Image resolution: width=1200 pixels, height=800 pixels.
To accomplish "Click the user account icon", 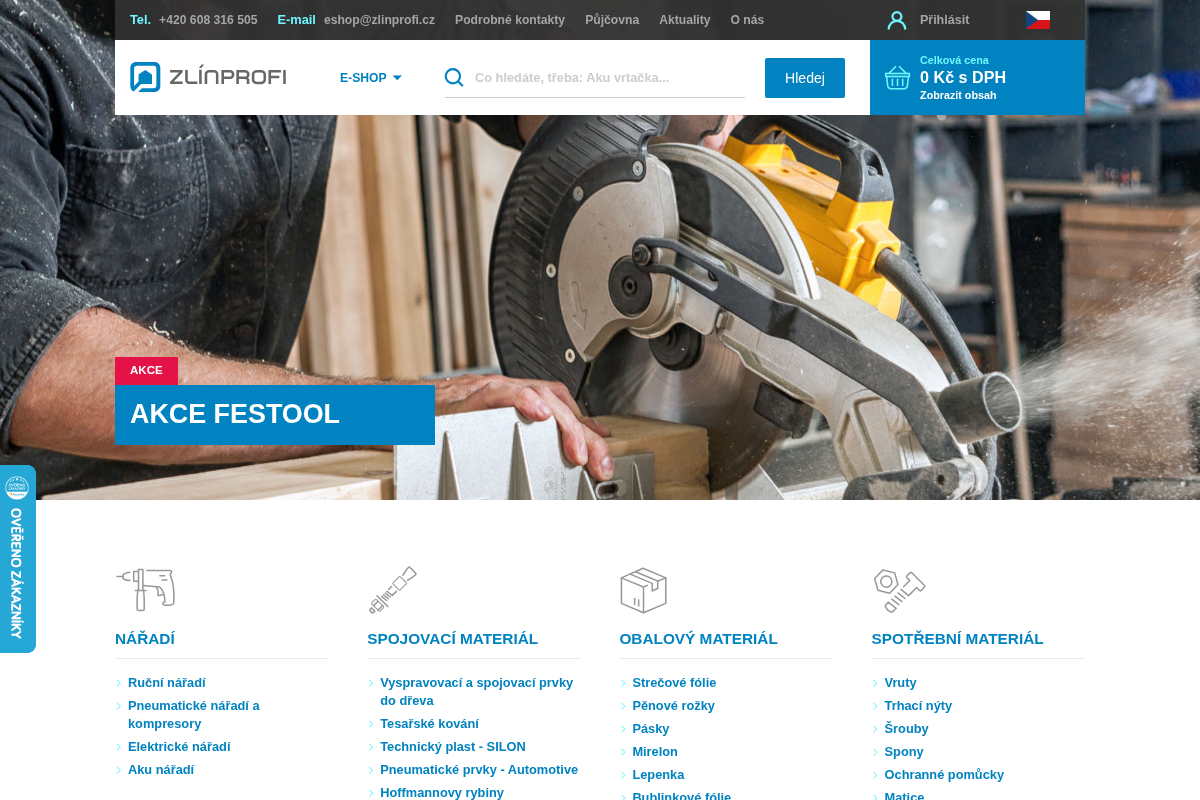I will click(x=897, y=20).
